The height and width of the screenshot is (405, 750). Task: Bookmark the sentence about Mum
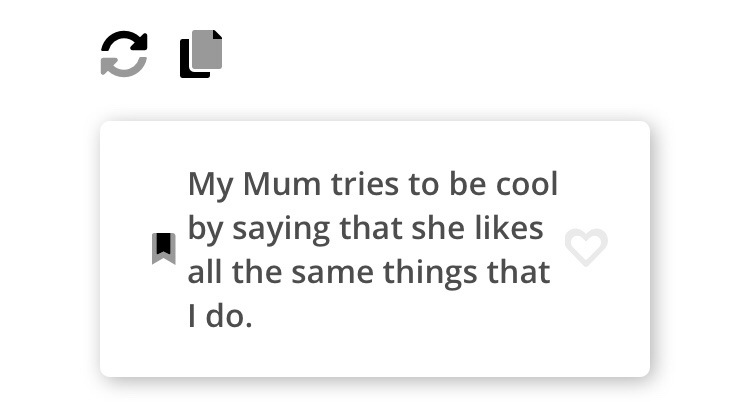163,248
